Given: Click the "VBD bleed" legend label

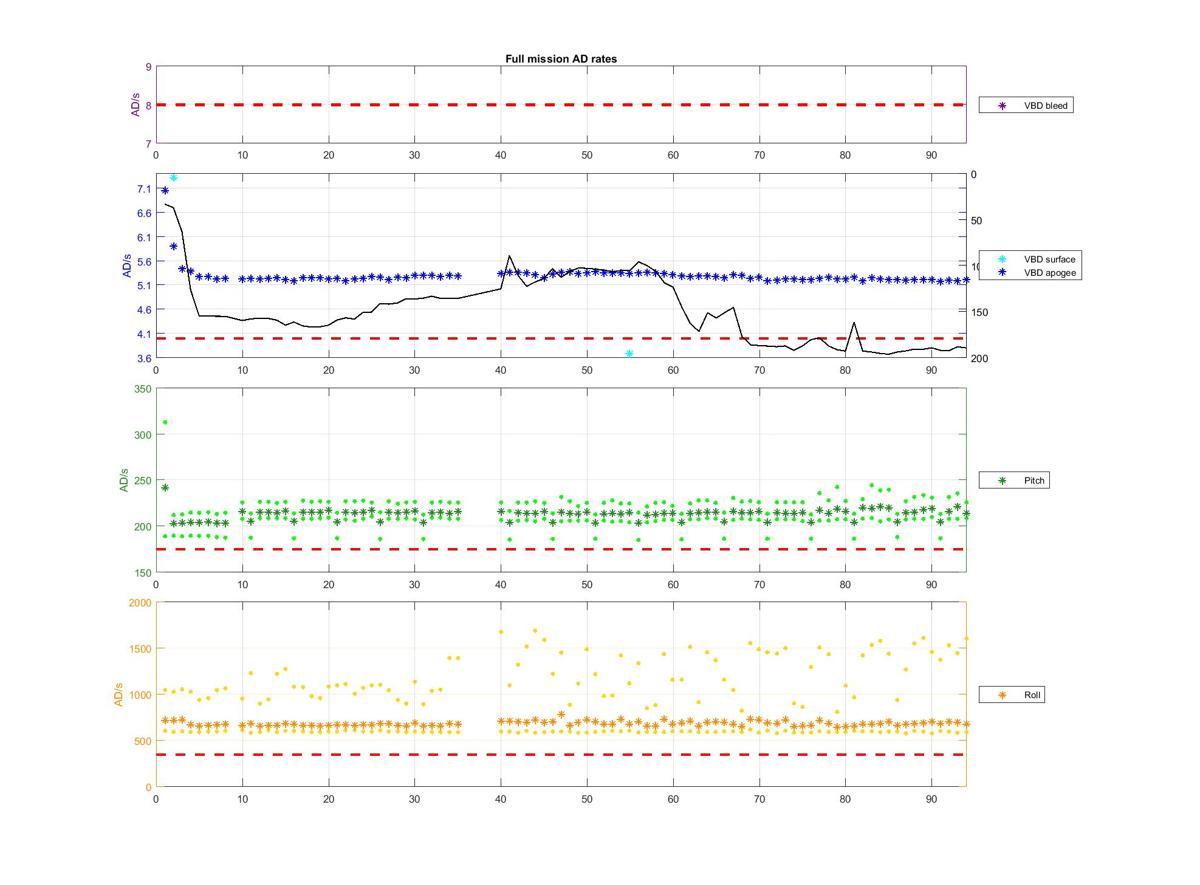Looking at the screenshot, I should (1046, 105).
